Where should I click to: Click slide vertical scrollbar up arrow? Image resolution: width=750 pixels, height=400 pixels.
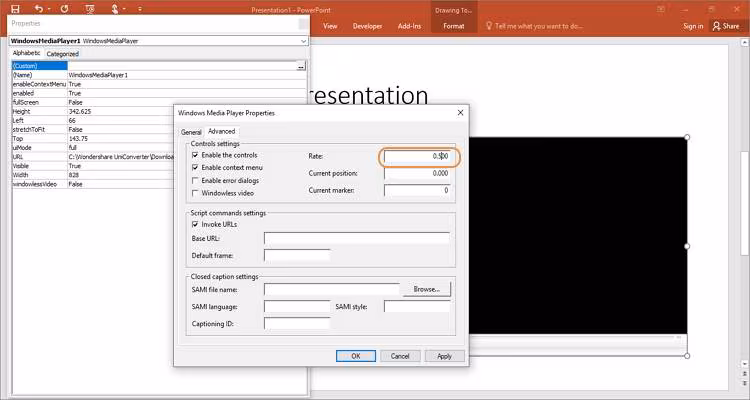(x=745, y=43)
